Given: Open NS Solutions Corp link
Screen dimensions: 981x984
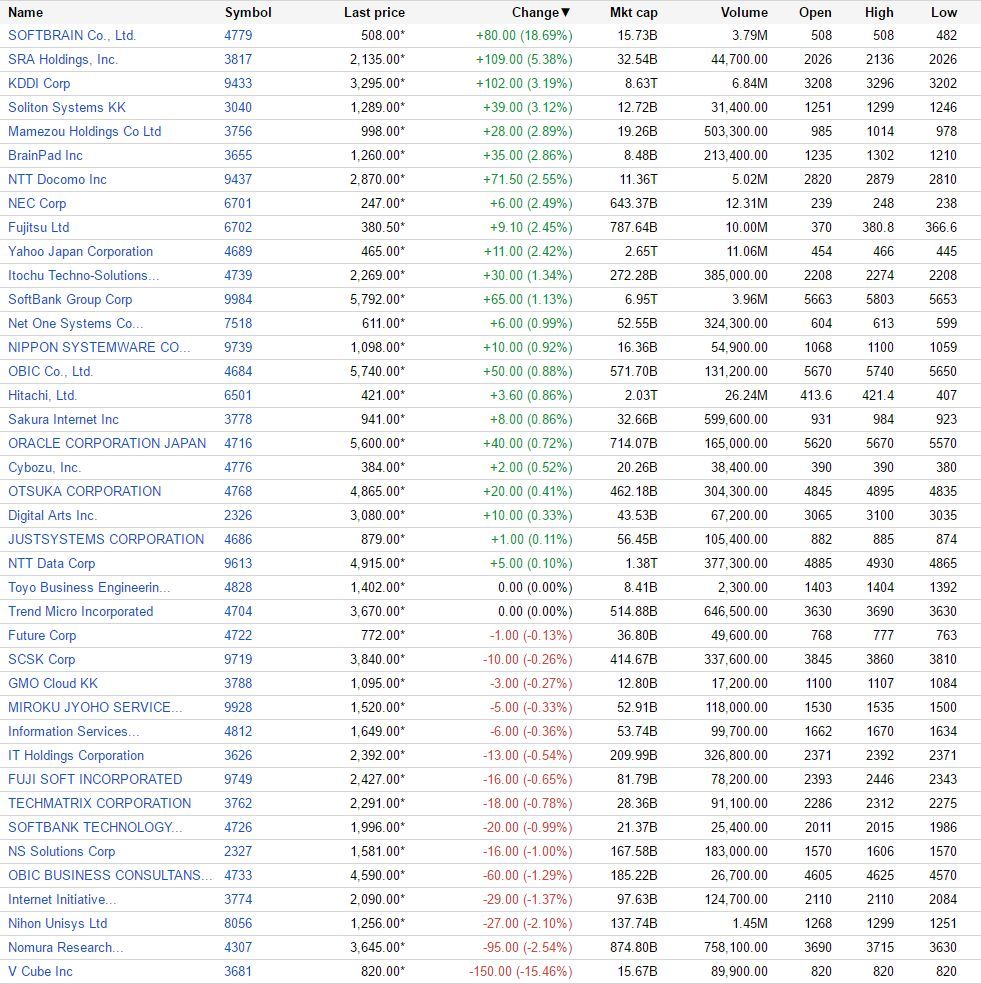Looking at the screenshot, I should pyautogui.click(x=62, y=852).
